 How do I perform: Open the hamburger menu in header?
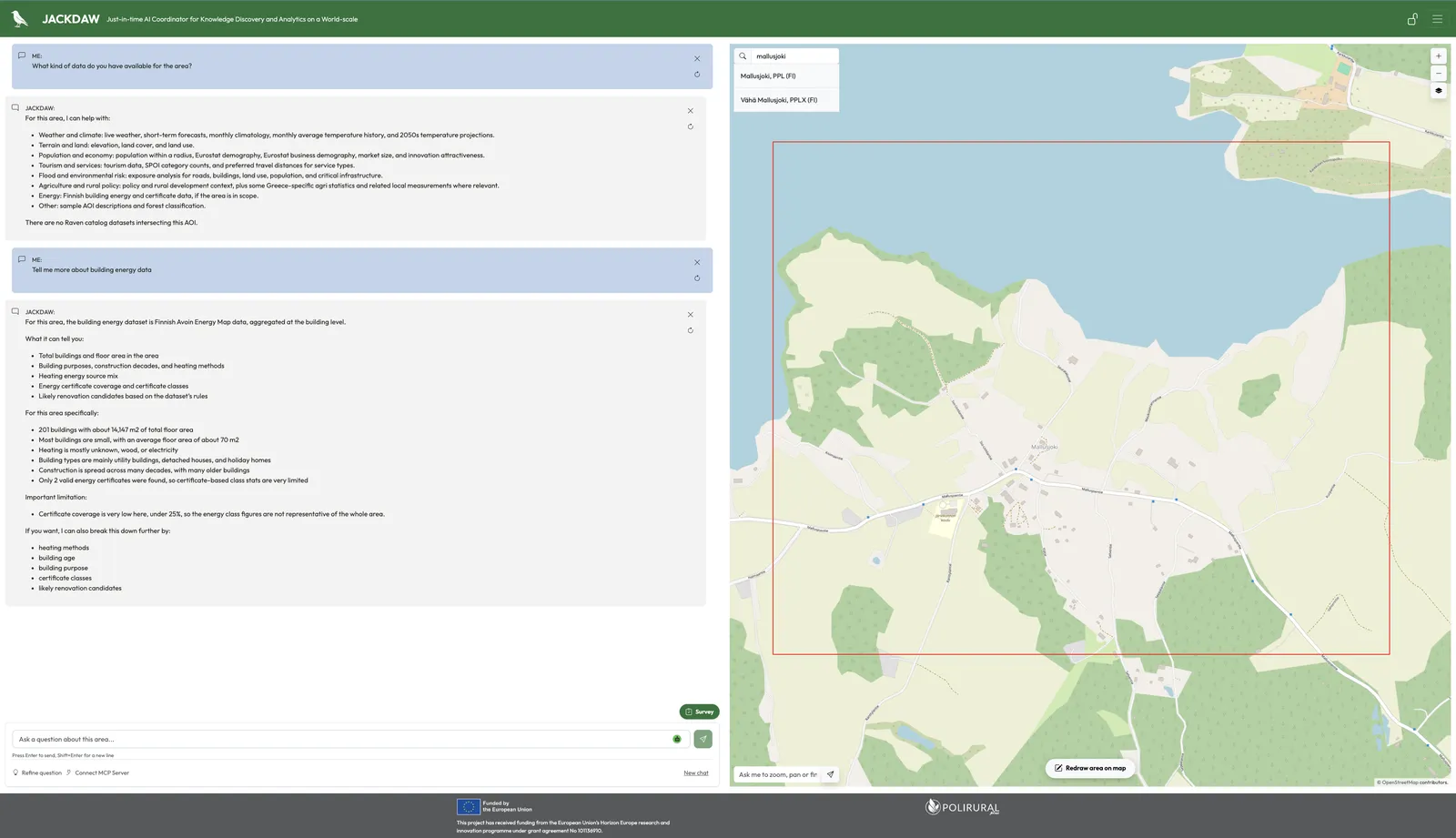click(1438, 19)
